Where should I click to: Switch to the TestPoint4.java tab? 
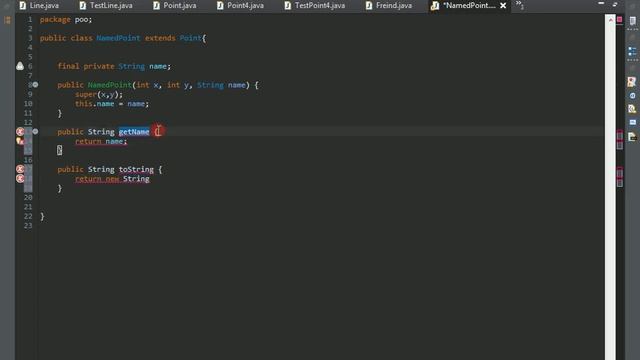click(315, 6)
